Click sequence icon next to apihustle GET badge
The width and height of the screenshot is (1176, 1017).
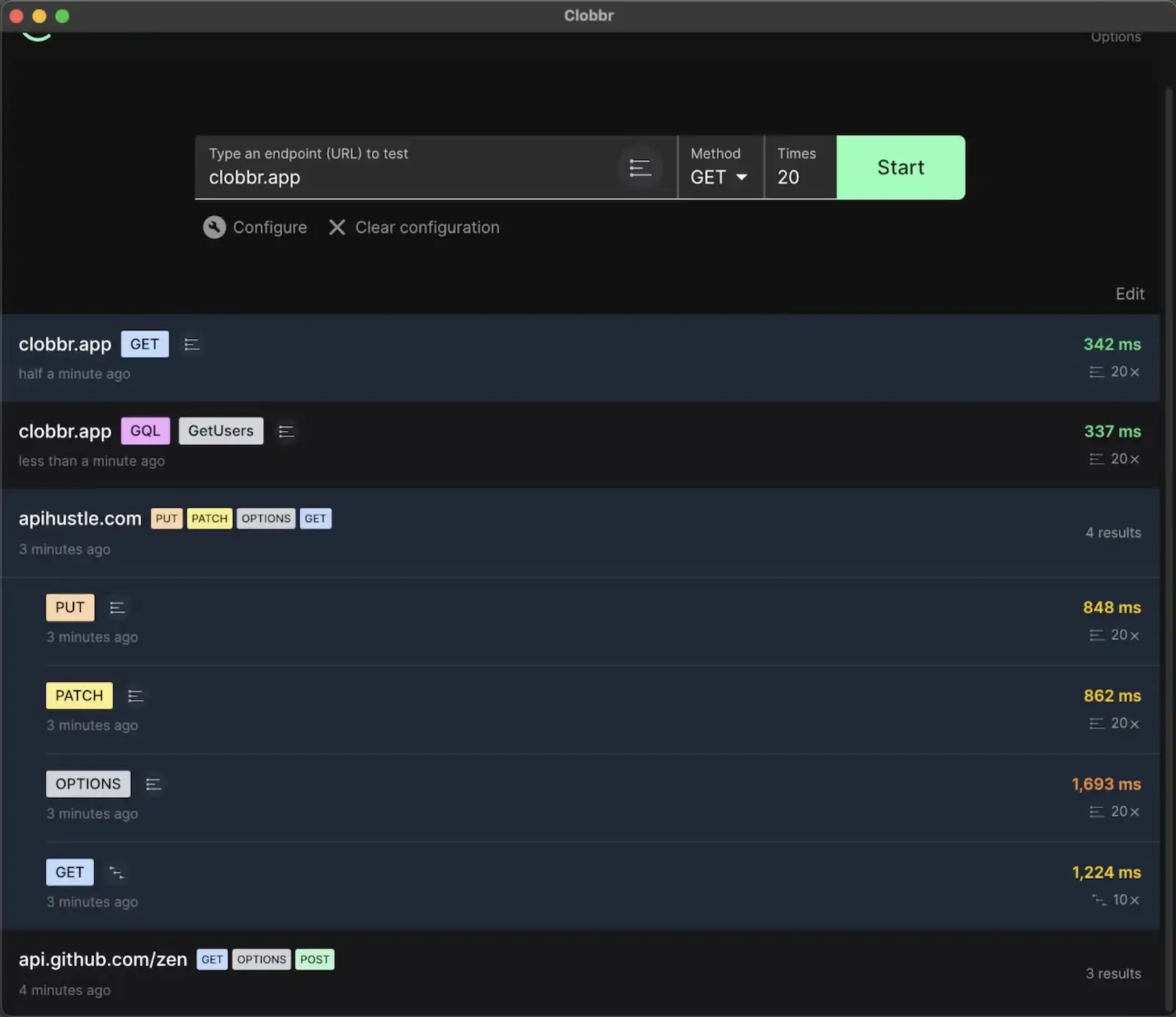pos(116,872)
